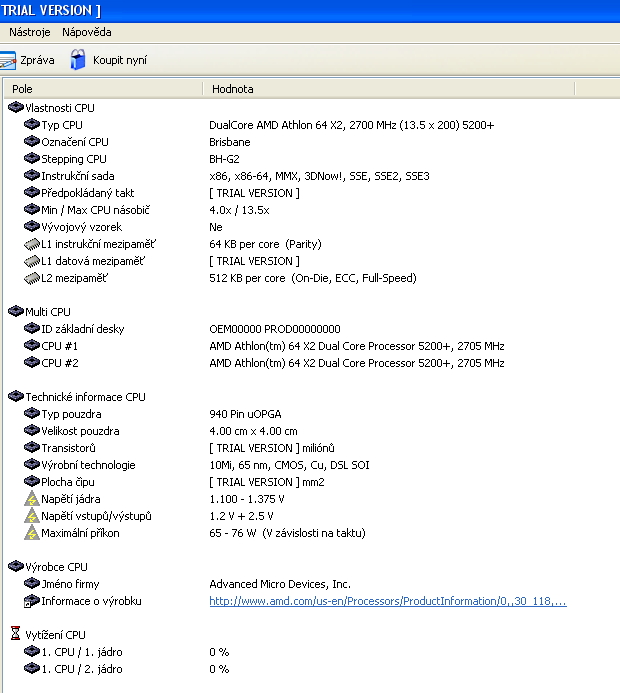Click the Pole column header
Viewport: 620px width, 693px height.
click(103, 89)
